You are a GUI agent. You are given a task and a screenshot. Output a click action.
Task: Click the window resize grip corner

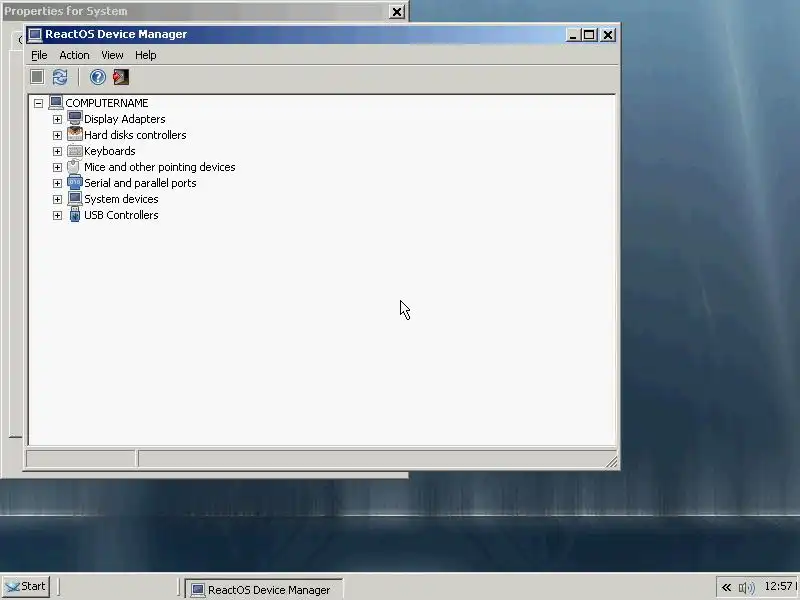click(x=611, y=461)
